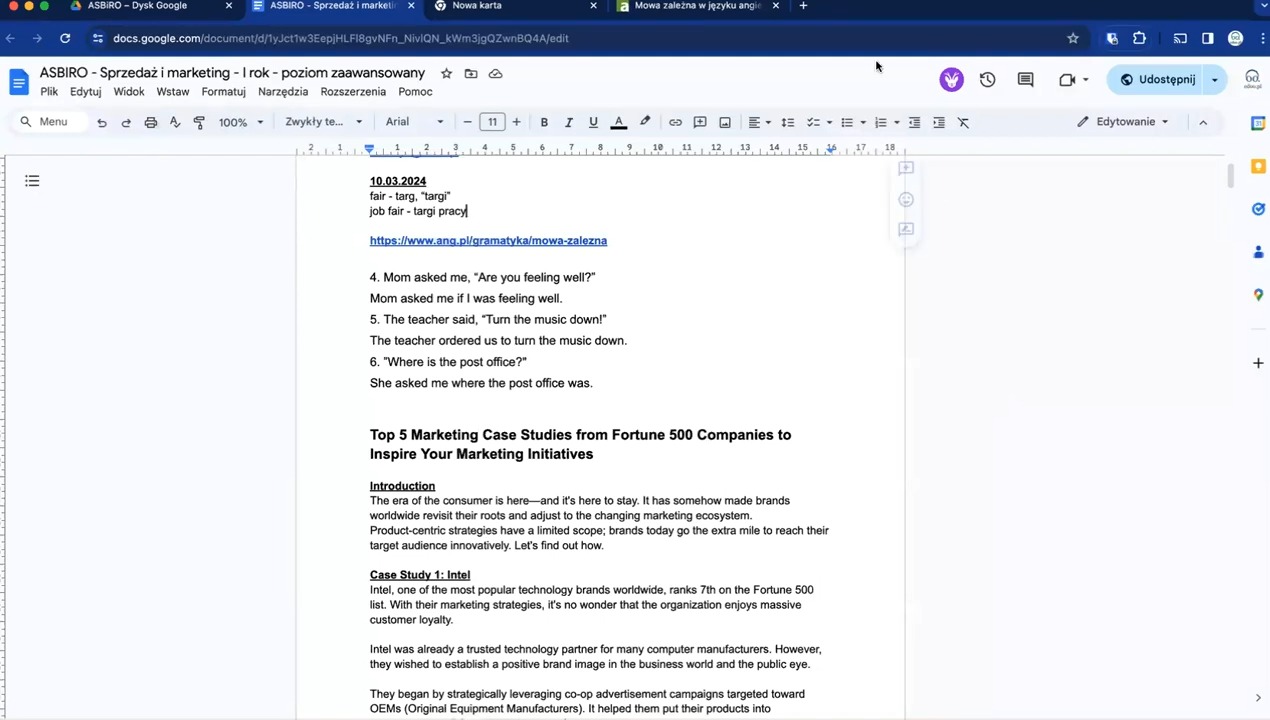Open Google Contacts side panel

pyautogui.click(x=1258, y=252)
